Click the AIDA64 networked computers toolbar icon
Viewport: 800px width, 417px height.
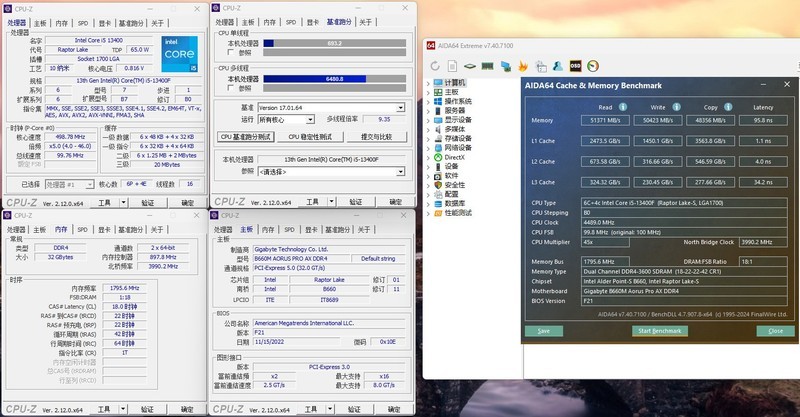[x=505, y=66]
